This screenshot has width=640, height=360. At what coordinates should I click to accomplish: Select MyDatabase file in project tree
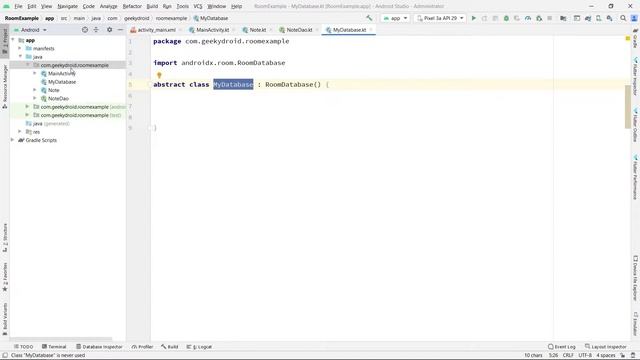pos(62,82)
